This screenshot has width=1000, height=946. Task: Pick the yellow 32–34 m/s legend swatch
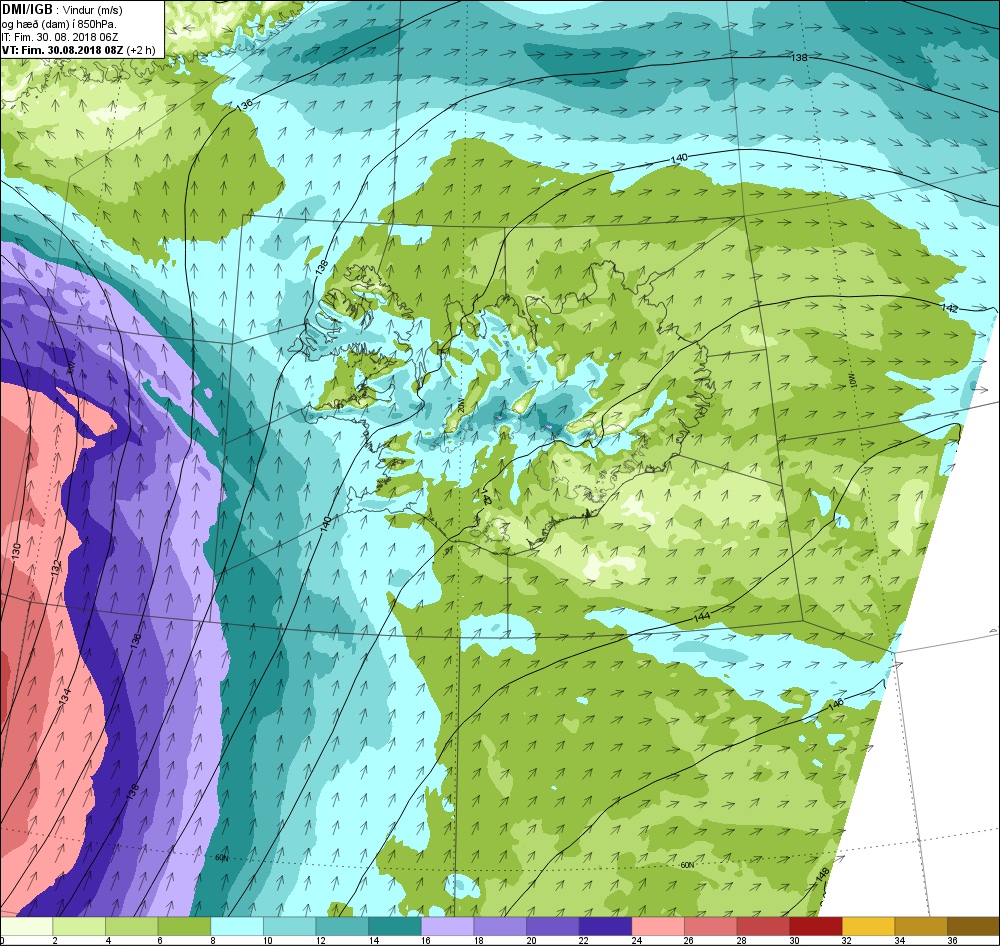(x=869, y=926)
